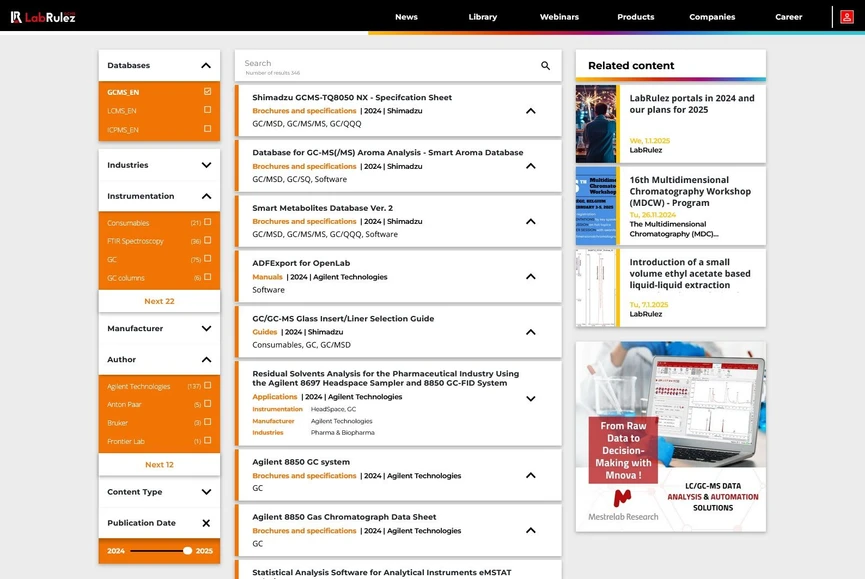Enable the LCMS_EN database checkbox
This screenshot has width=865, height=579.
pyautogui.click(x=207, y=110)
